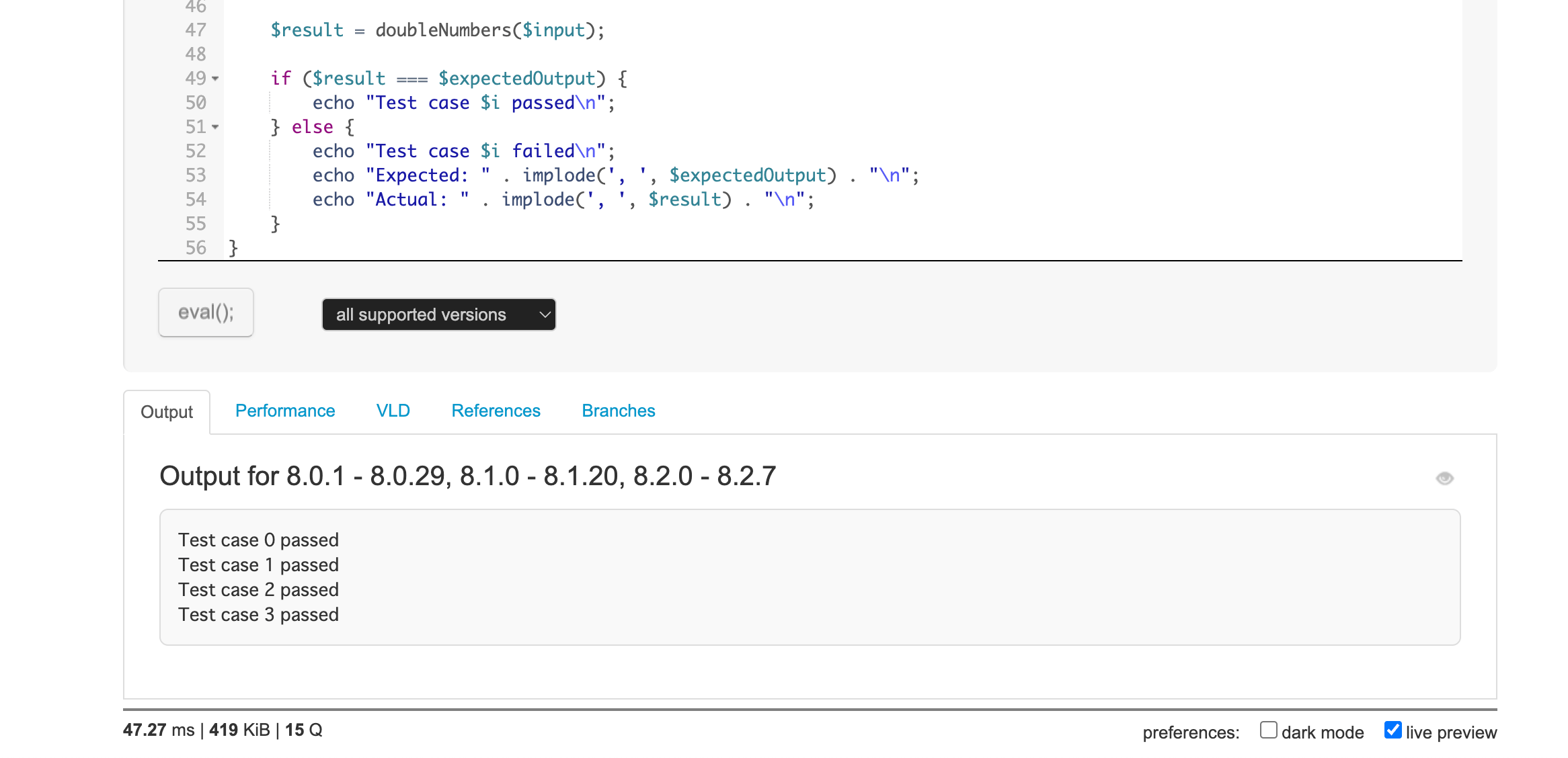Click line number 56 in the gutter
The width and height of the screenshot is (1568, 758).
196,248
